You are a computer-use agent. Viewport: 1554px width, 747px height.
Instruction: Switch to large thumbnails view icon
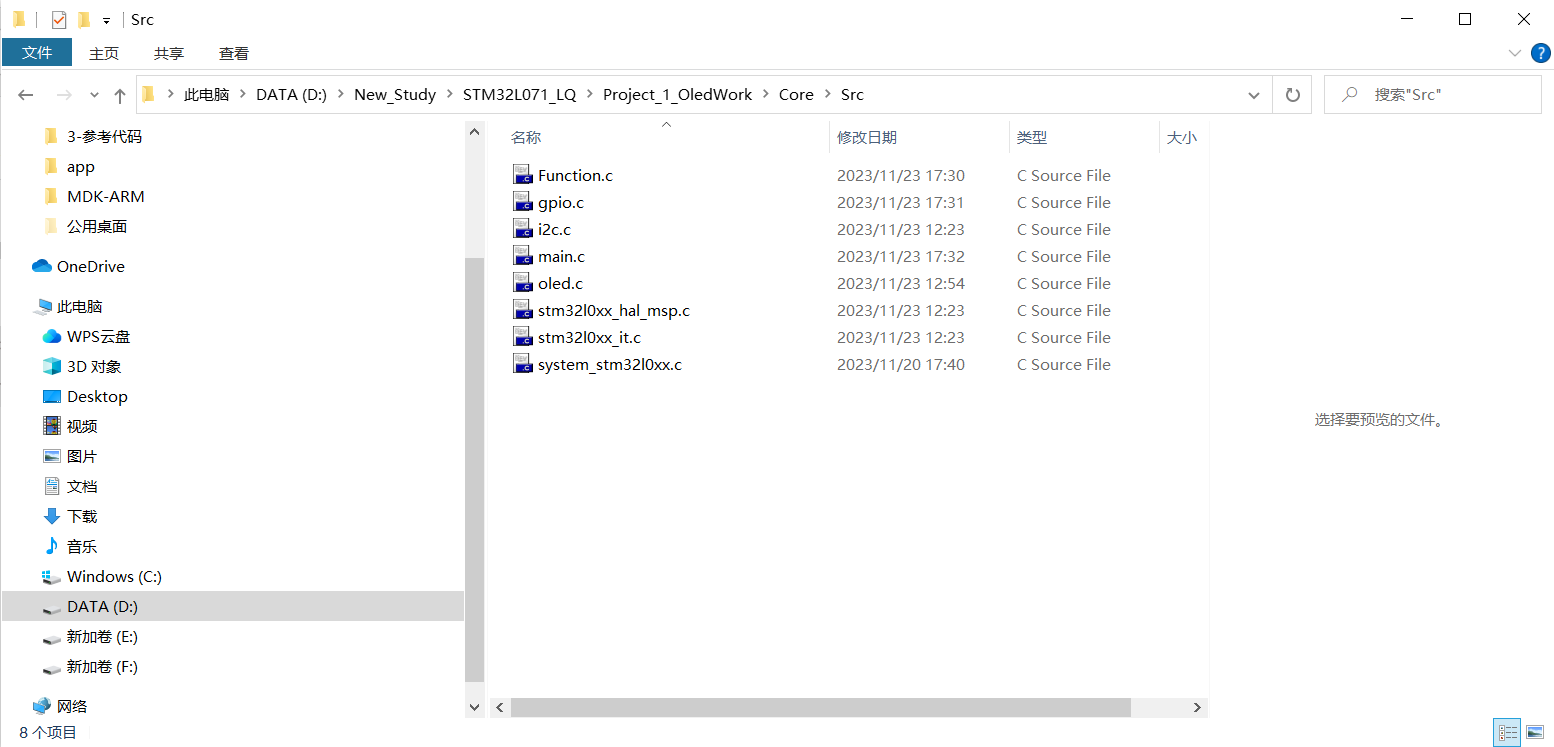click(x=1534, y=733)
